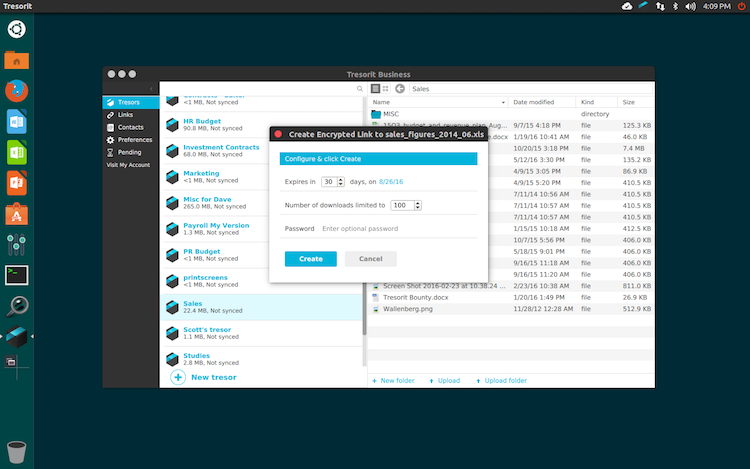
Task: Open Contacts in the sidebar
Action: coord(130,127)
